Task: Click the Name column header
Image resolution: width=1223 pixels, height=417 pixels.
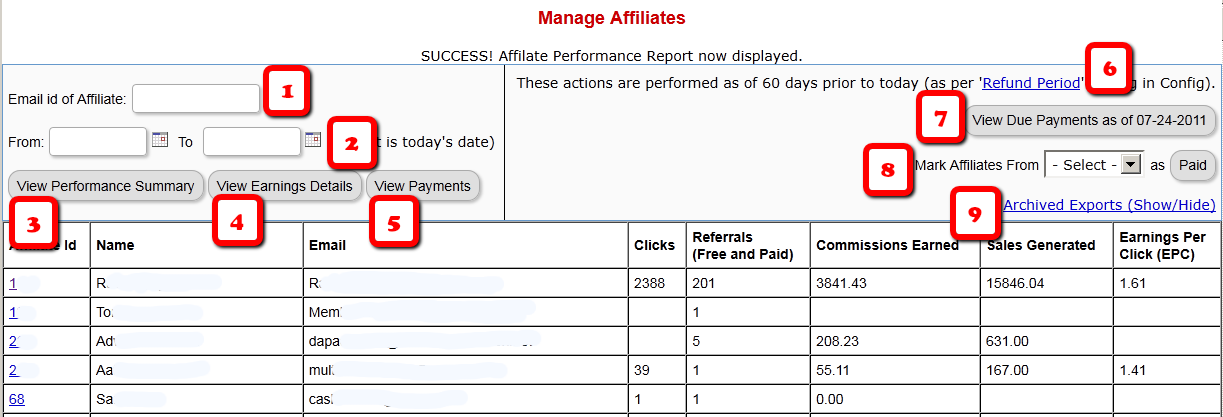Action: (x=117, y=245)
